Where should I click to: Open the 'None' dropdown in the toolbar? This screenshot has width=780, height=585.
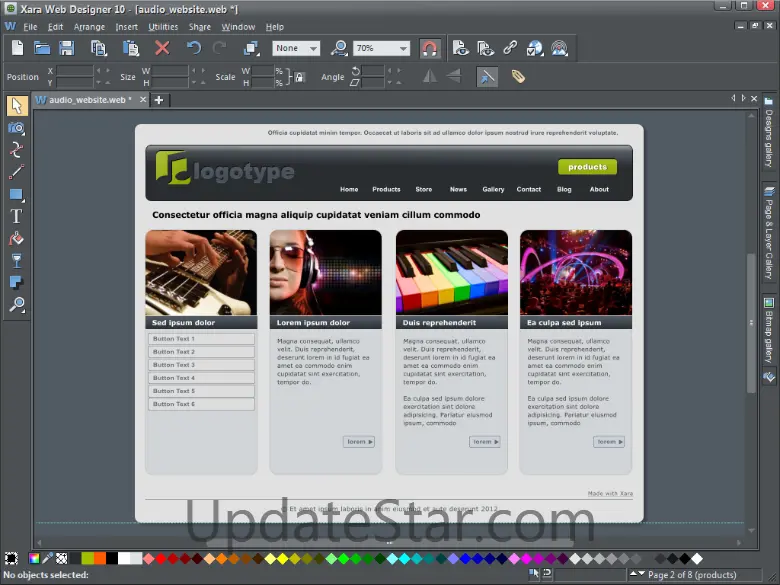pyautogui.click(x=312, y=48)
